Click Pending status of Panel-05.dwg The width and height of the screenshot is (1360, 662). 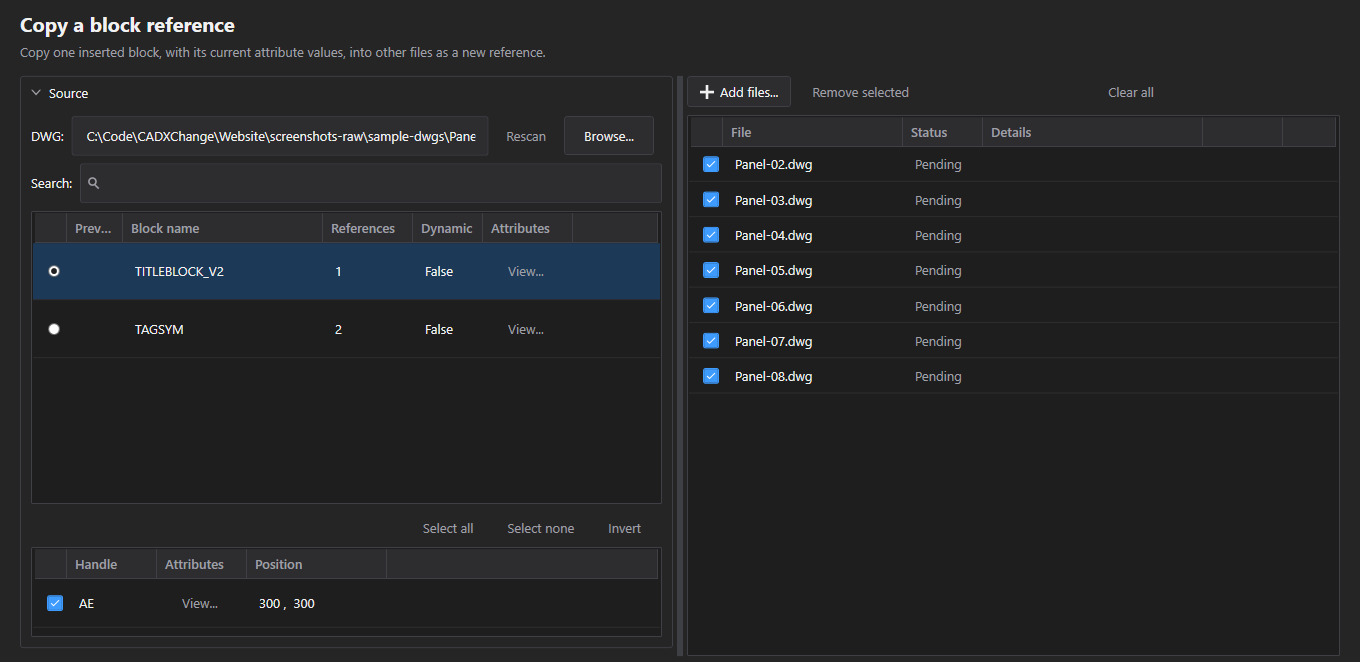pyautogui.click(x=938, y=270)
